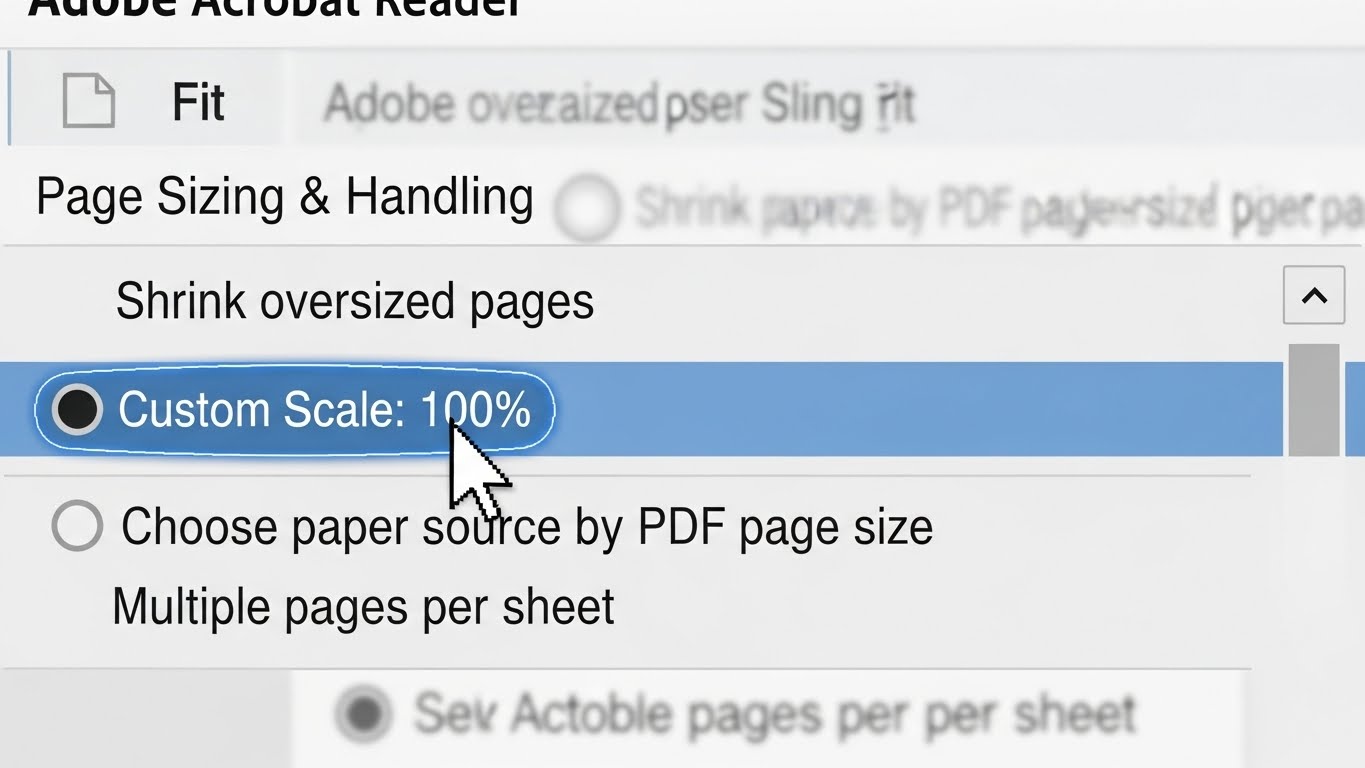Image resolution: width=1365 pixels, height=768 pixels.
Task: Click the page icon beside Fit
Action: pyautogui.click(x=88, y=101)
